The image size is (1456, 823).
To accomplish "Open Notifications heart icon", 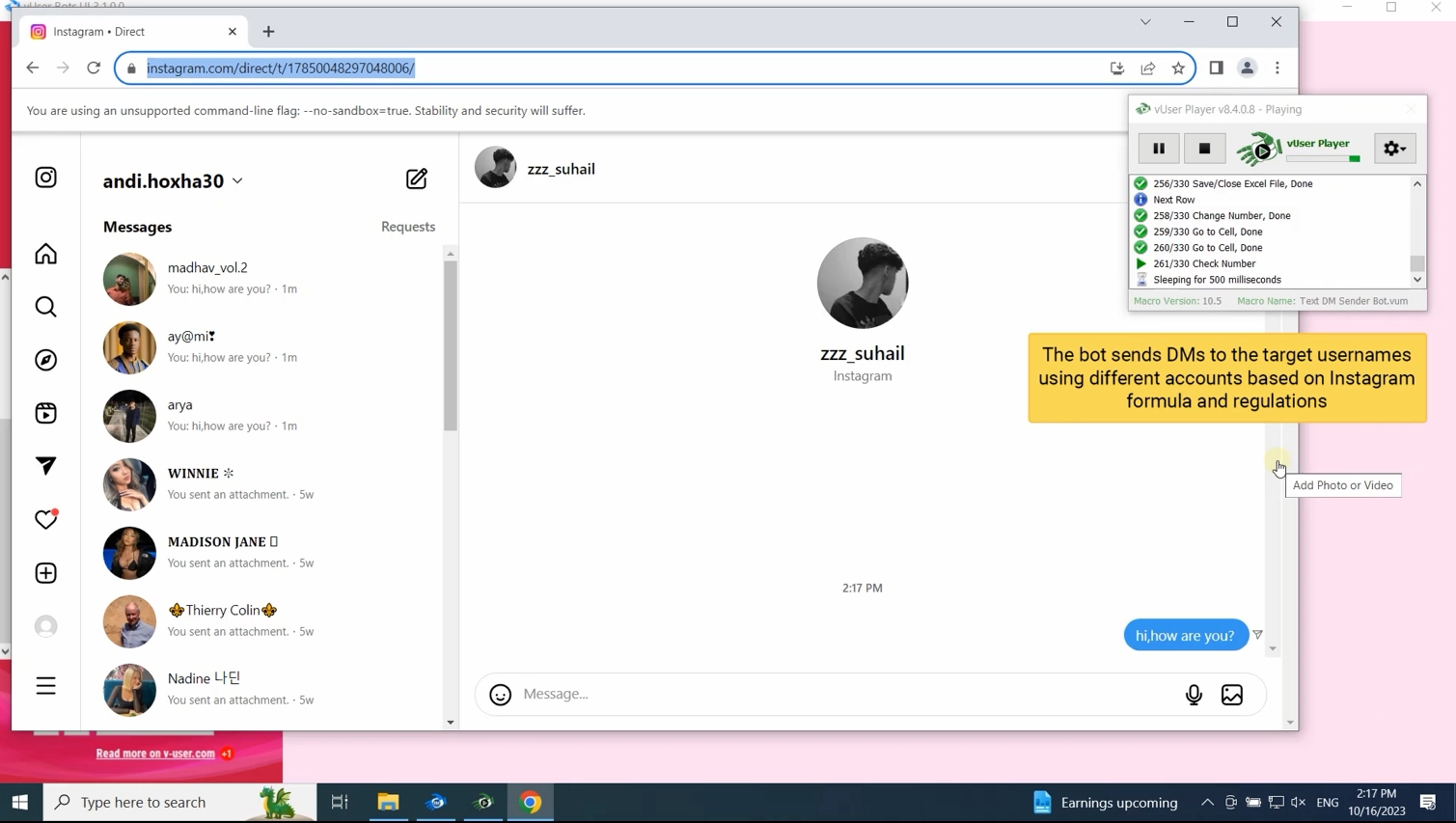I will (45, 519).
